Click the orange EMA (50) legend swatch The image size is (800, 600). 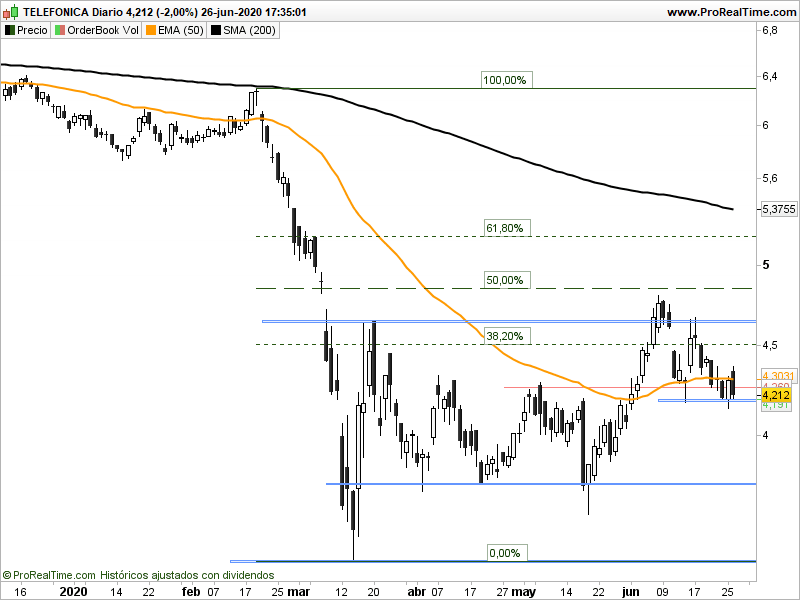151,31
